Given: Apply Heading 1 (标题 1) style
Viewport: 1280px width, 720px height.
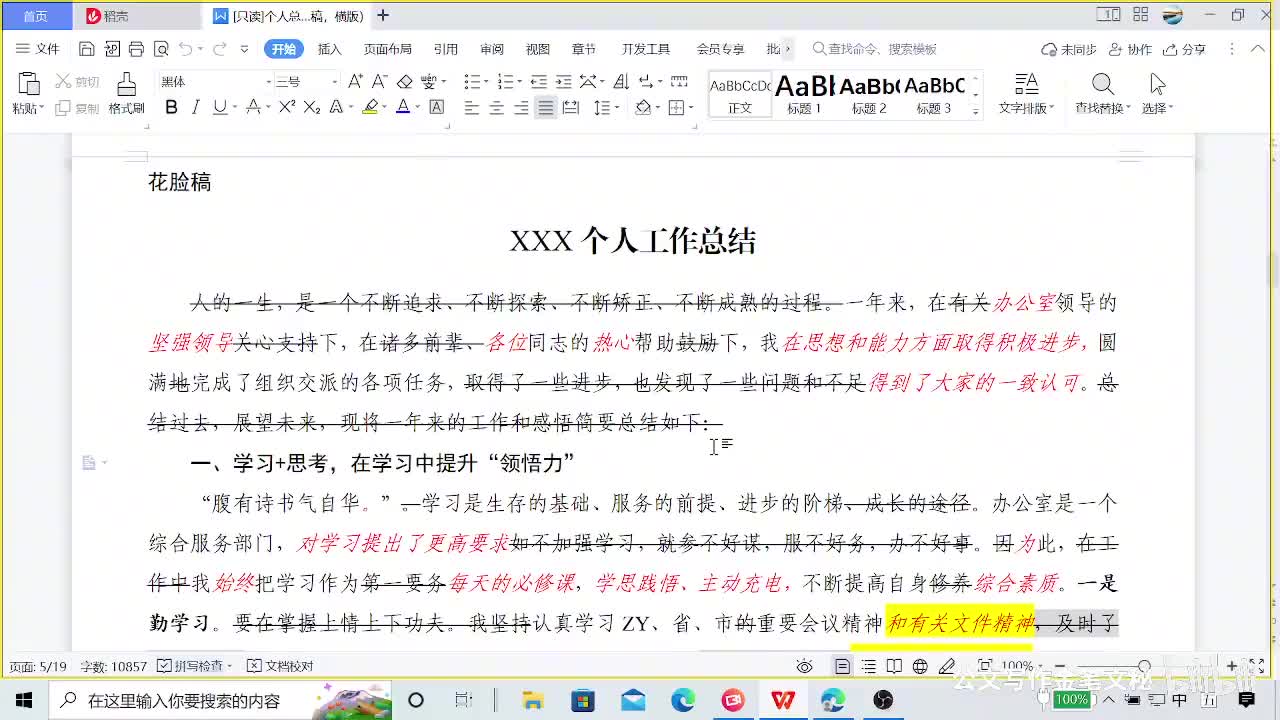Looking at the screenshot, I should [x=804, y=94].
